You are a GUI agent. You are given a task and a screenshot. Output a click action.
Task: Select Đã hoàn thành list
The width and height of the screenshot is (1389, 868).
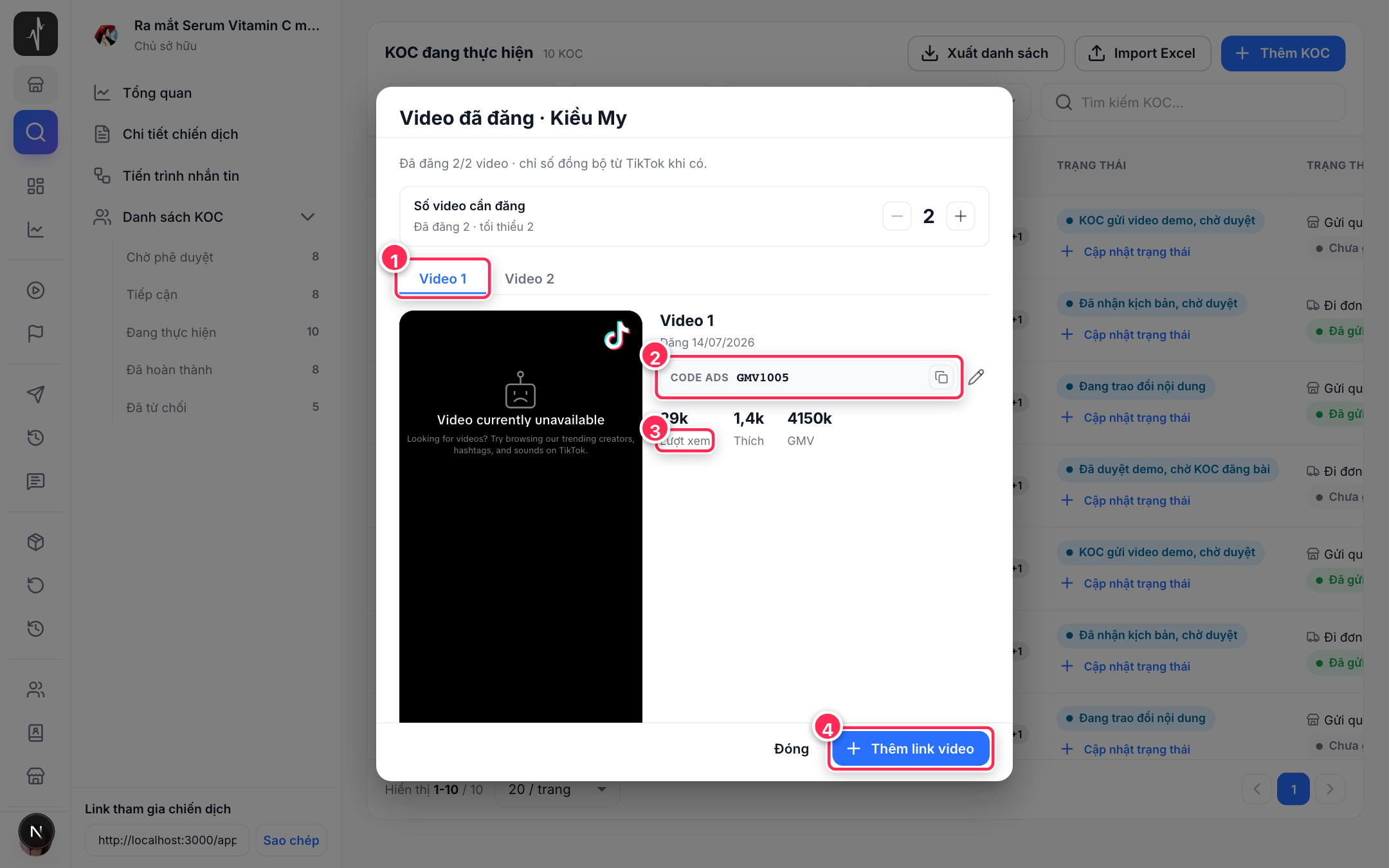(x=222, y=370)
